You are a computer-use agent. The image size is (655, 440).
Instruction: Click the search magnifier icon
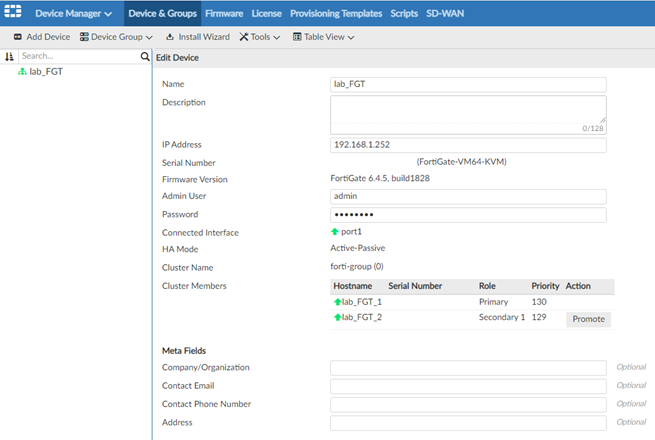145,57
